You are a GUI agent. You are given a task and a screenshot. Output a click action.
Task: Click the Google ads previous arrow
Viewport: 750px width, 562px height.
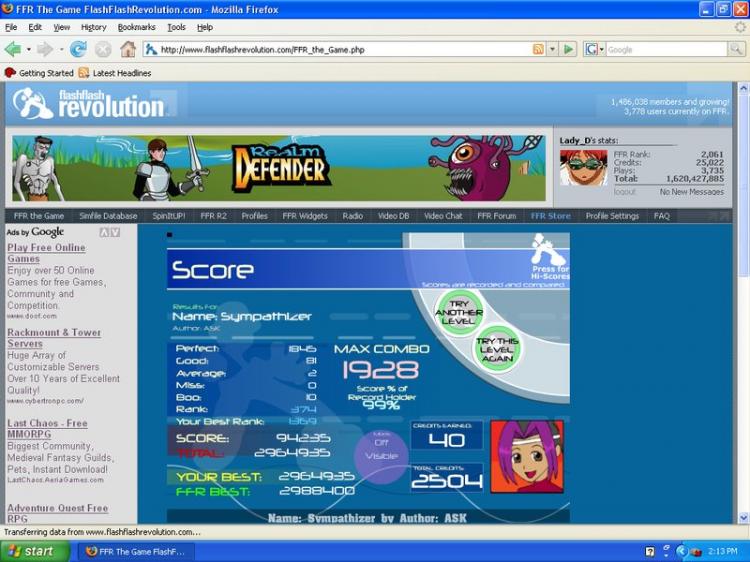[x=104, y=232]
